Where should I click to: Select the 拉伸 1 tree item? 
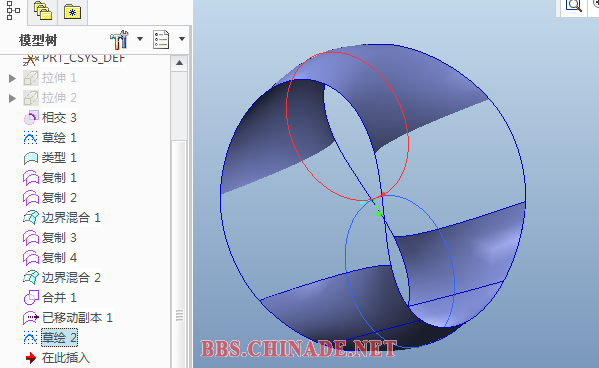click(59, 78)
